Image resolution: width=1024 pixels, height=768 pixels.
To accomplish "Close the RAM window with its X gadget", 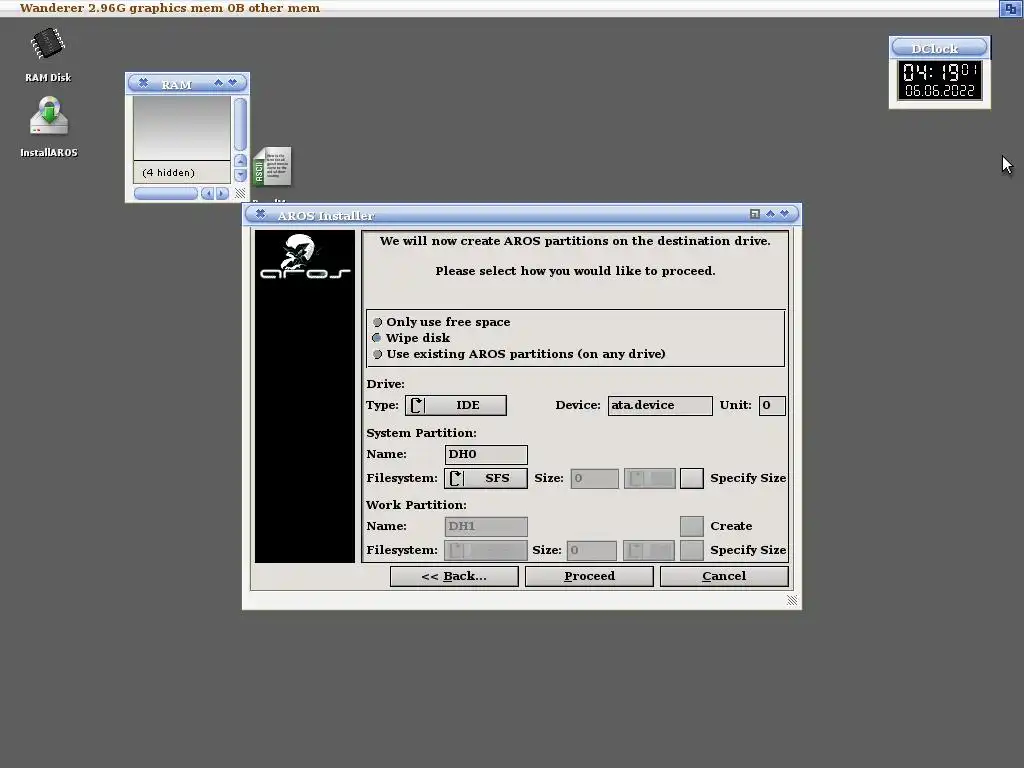I will pyautogui.click(x=143, y=83).
